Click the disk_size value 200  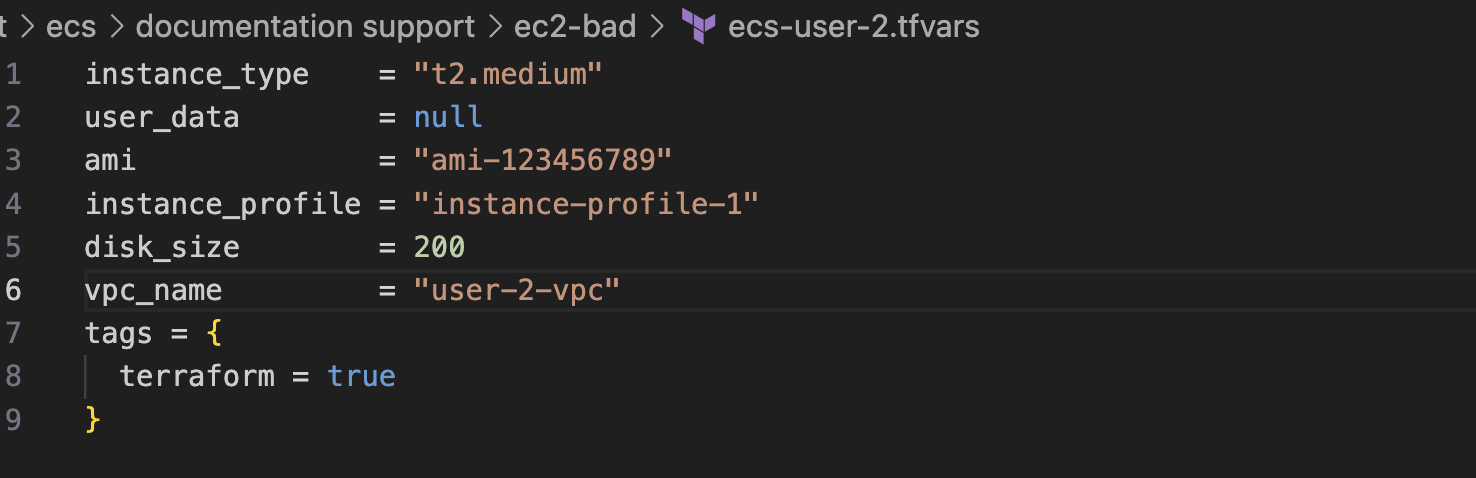coord(440,246)
